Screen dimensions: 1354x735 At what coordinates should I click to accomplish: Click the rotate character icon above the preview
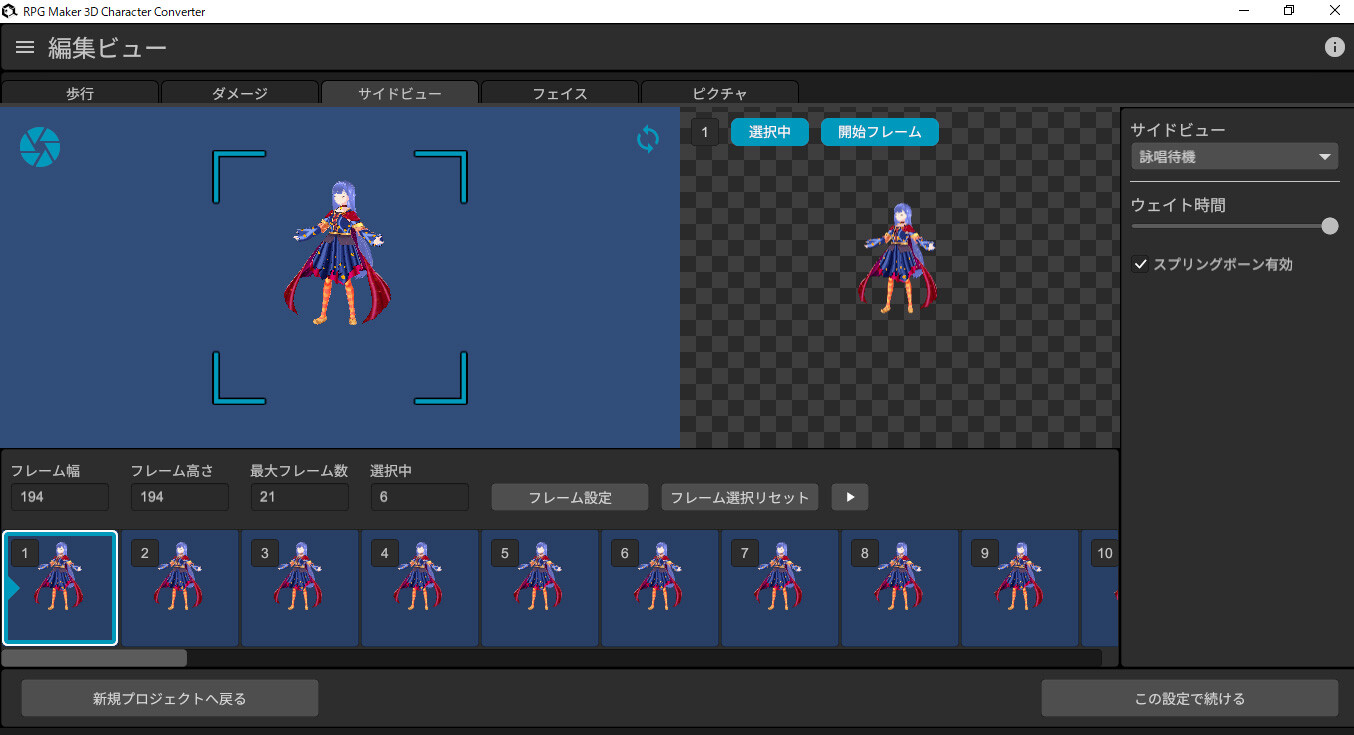(x=647, y=140)
